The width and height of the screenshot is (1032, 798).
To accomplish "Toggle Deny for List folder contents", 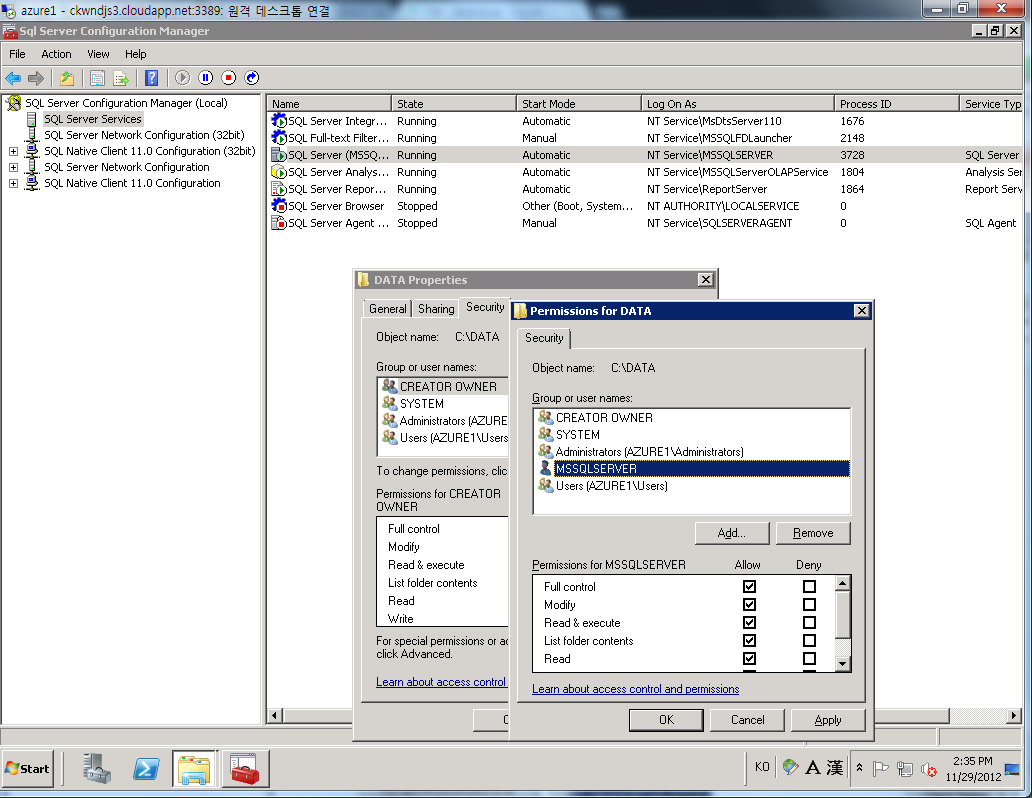I will click(810, 641).
